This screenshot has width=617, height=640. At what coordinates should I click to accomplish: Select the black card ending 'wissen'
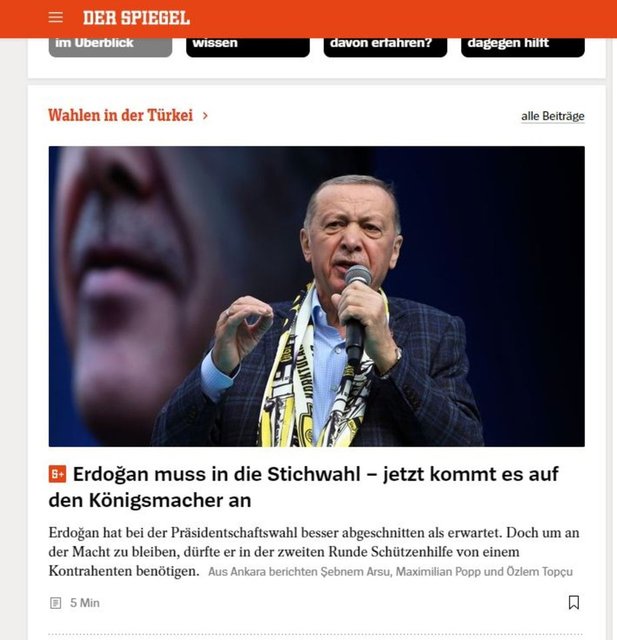[x=248, y=47]
